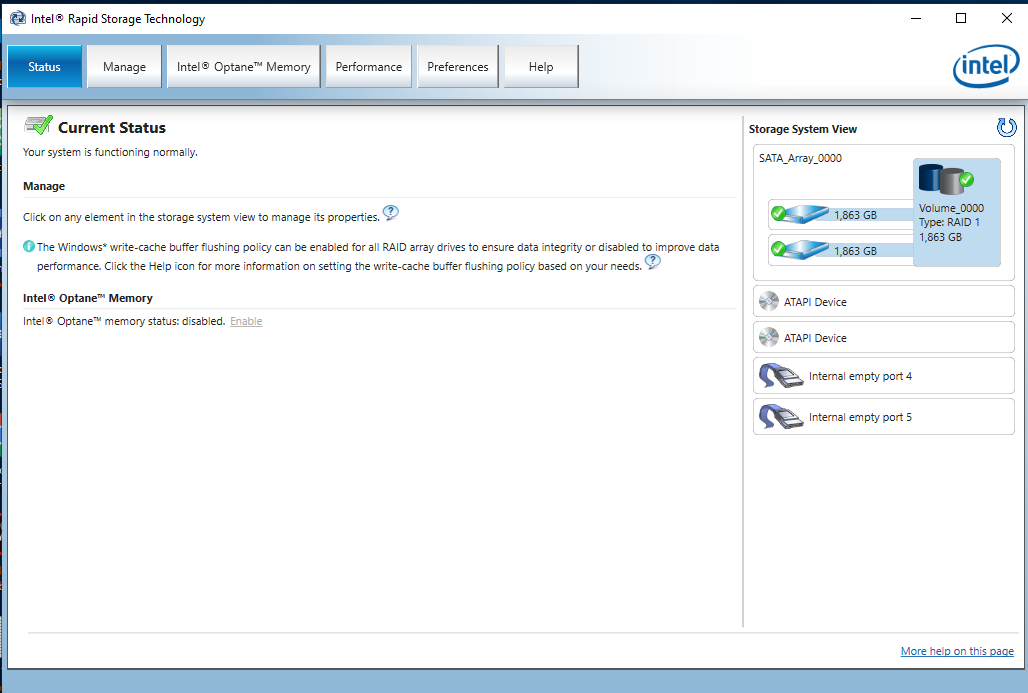This screenshot has width=1028, height=693.
Task: Click the 'Type: RAID 1' text
Action: pos(949,222)
